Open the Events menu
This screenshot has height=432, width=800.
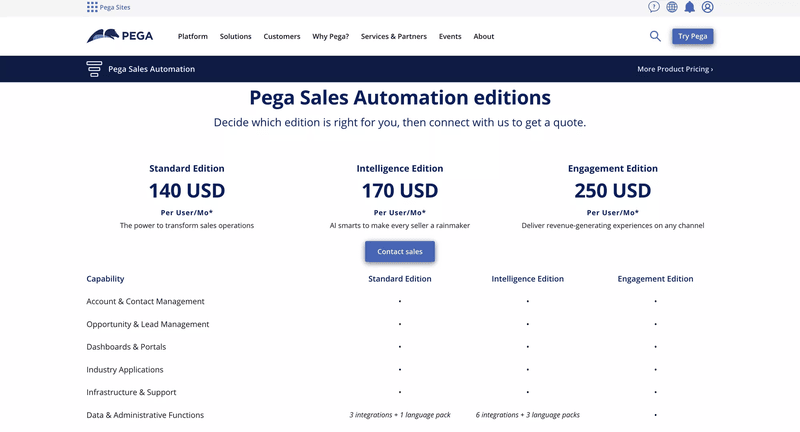point(450,36)
